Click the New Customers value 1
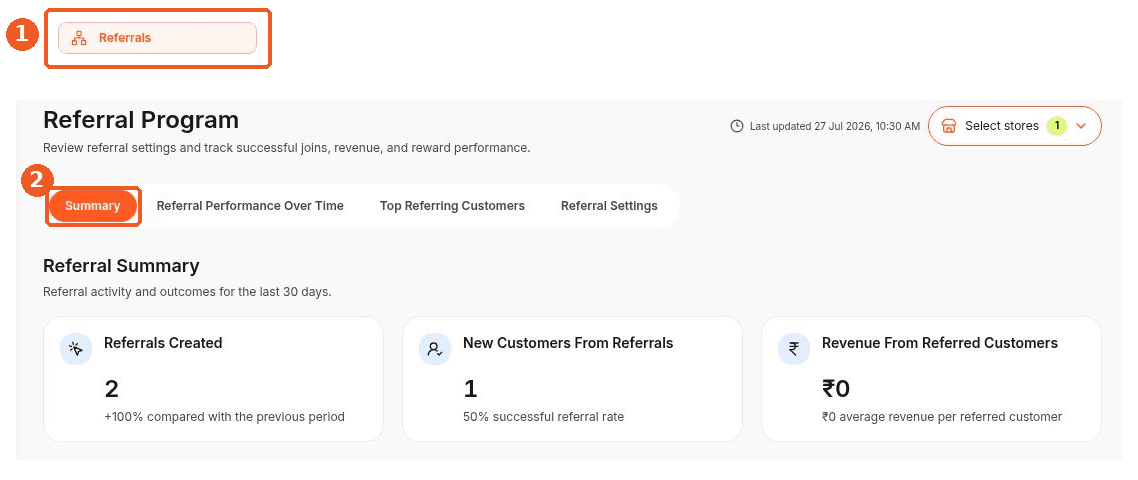The width and height of the screenshot is (1138, 480). (470, 390)
